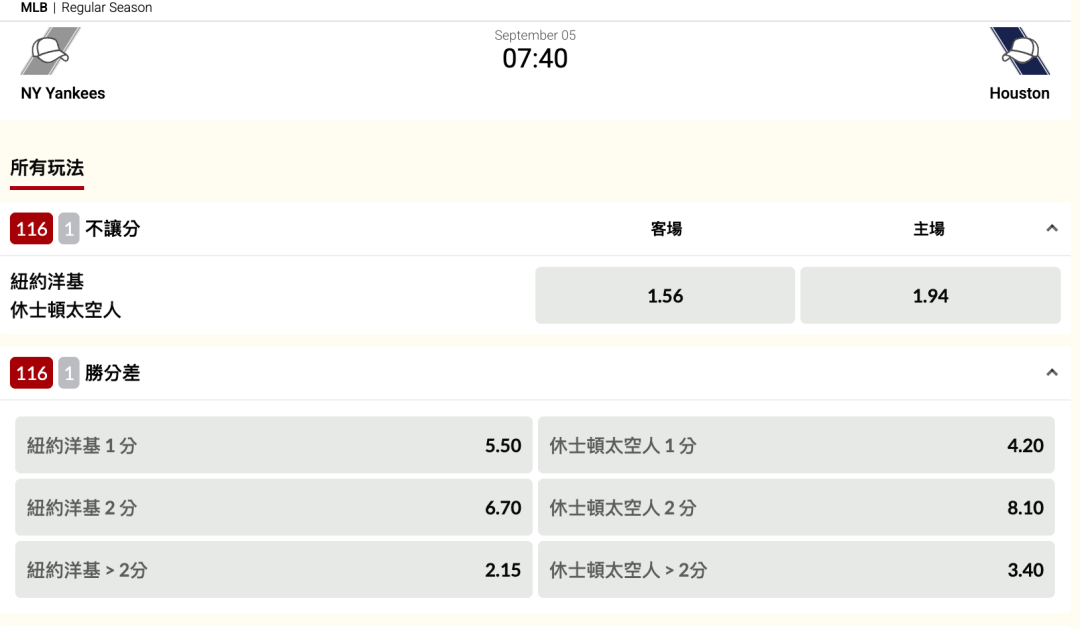This screenshot has width=1080, height=629.
Task: Click the red 116 badge beside 勝分差
Action: tap(32, 373)
